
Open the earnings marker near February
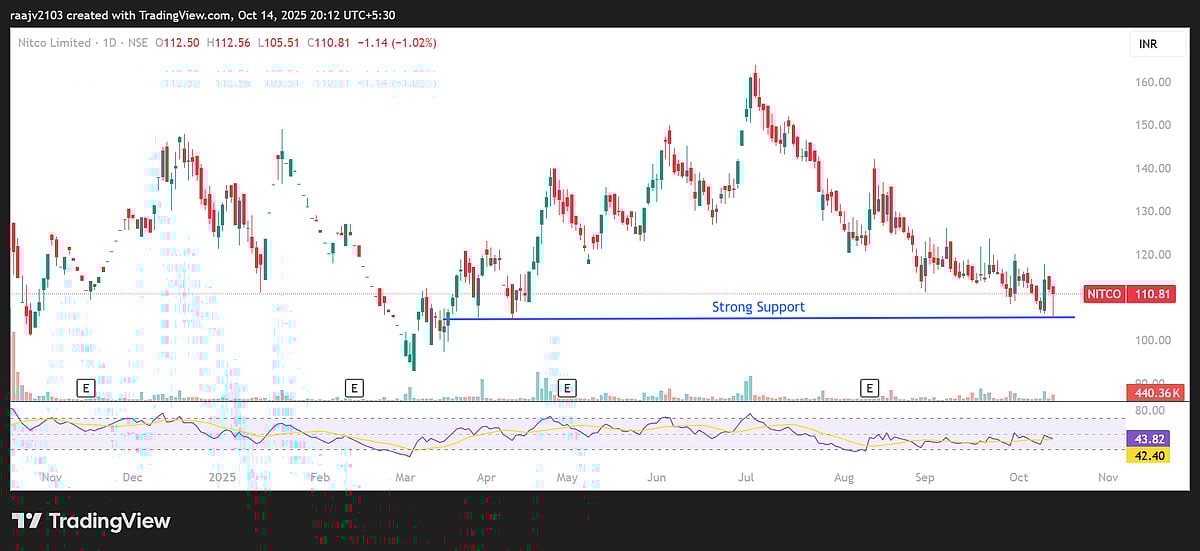click(x=352, y=387)
